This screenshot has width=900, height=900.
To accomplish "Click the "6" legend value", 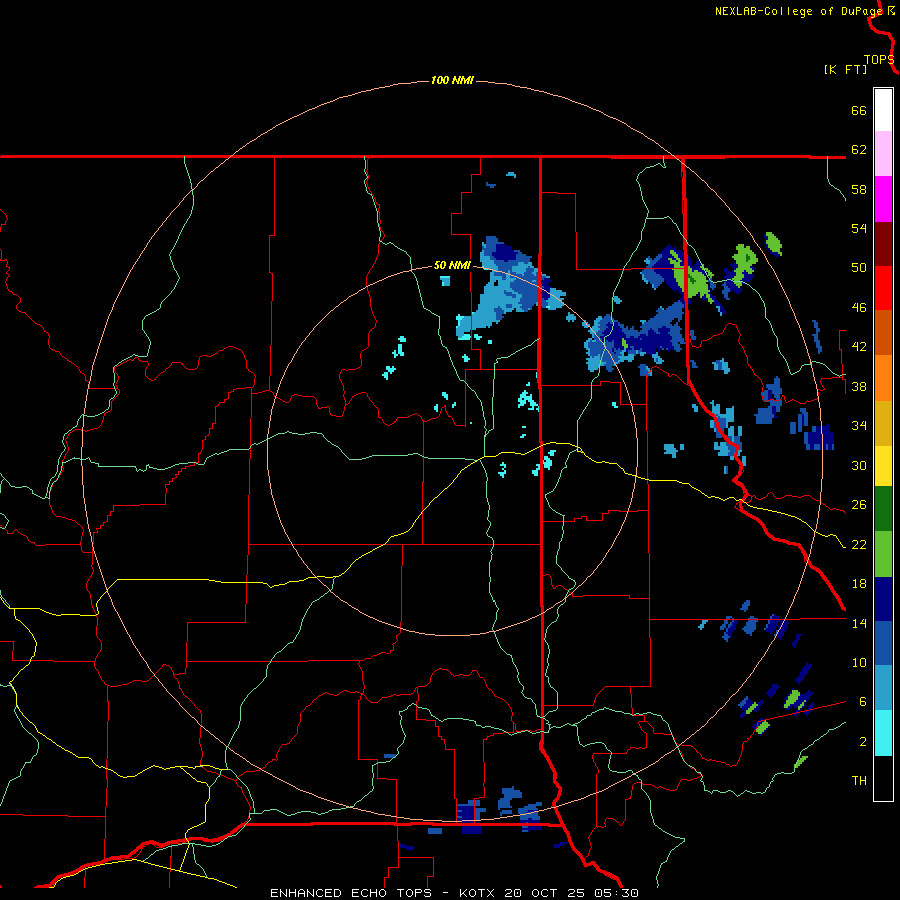I will (863, 702).
